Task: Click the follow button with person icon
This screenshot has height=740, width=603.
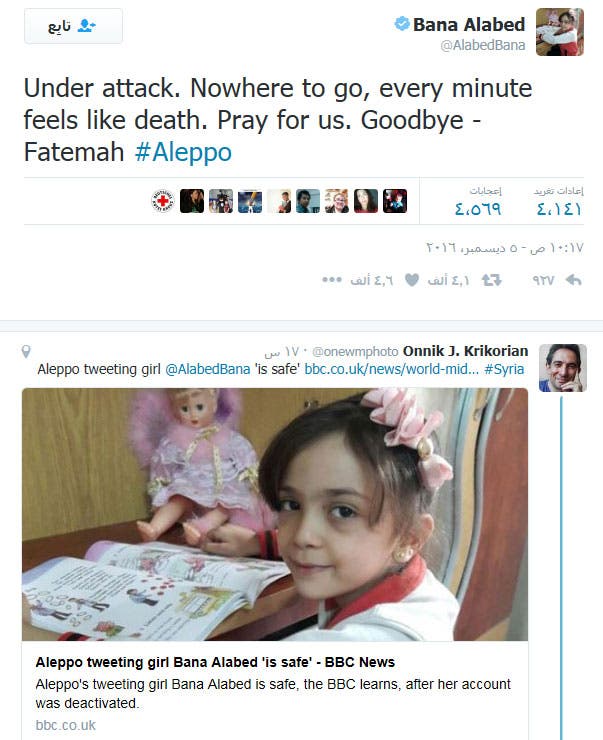Action: 74,26
